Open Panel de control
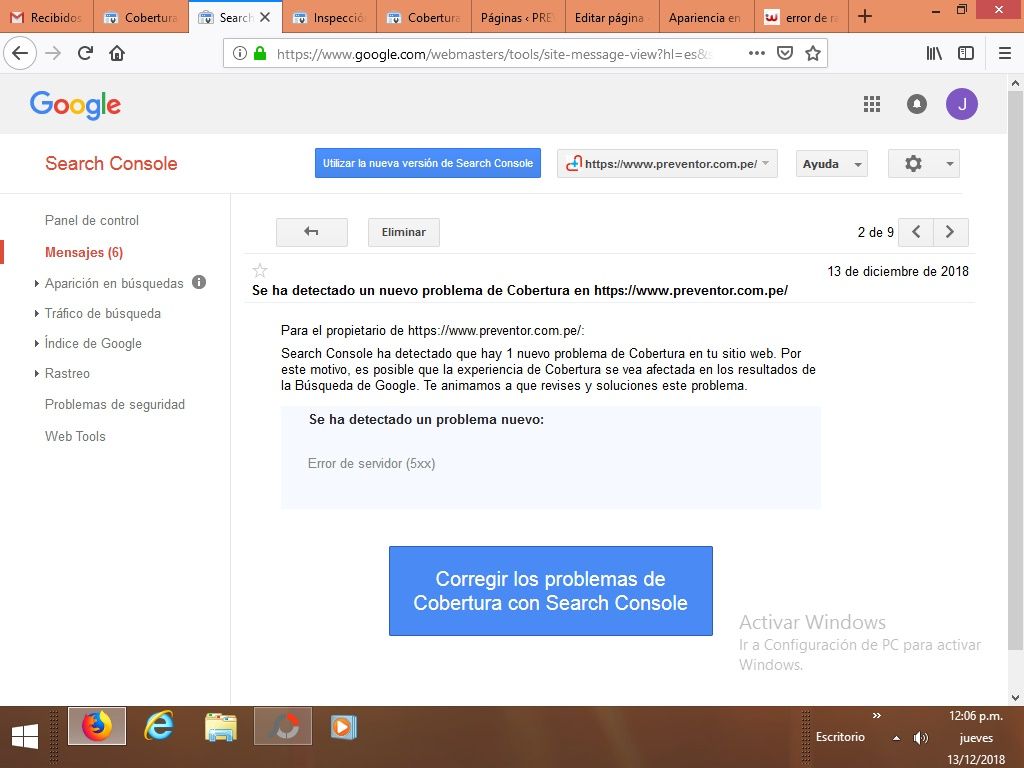This screenshot has height=768, width=1024. pyautogui.click(x=92, y=220)
